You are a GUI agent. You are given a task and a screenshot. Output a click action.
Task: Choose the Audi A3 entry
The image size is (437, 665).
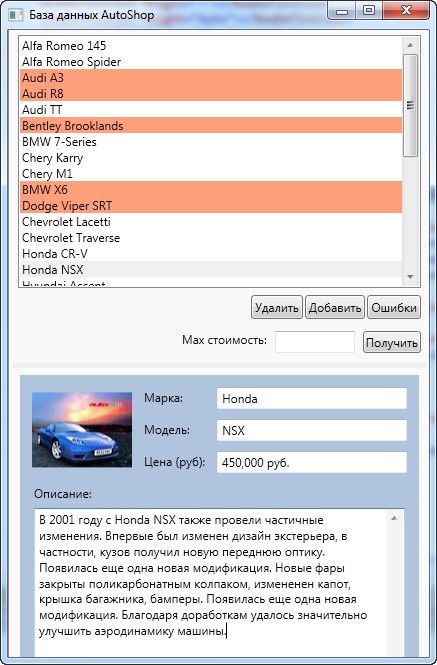click(x=211, y=78)
